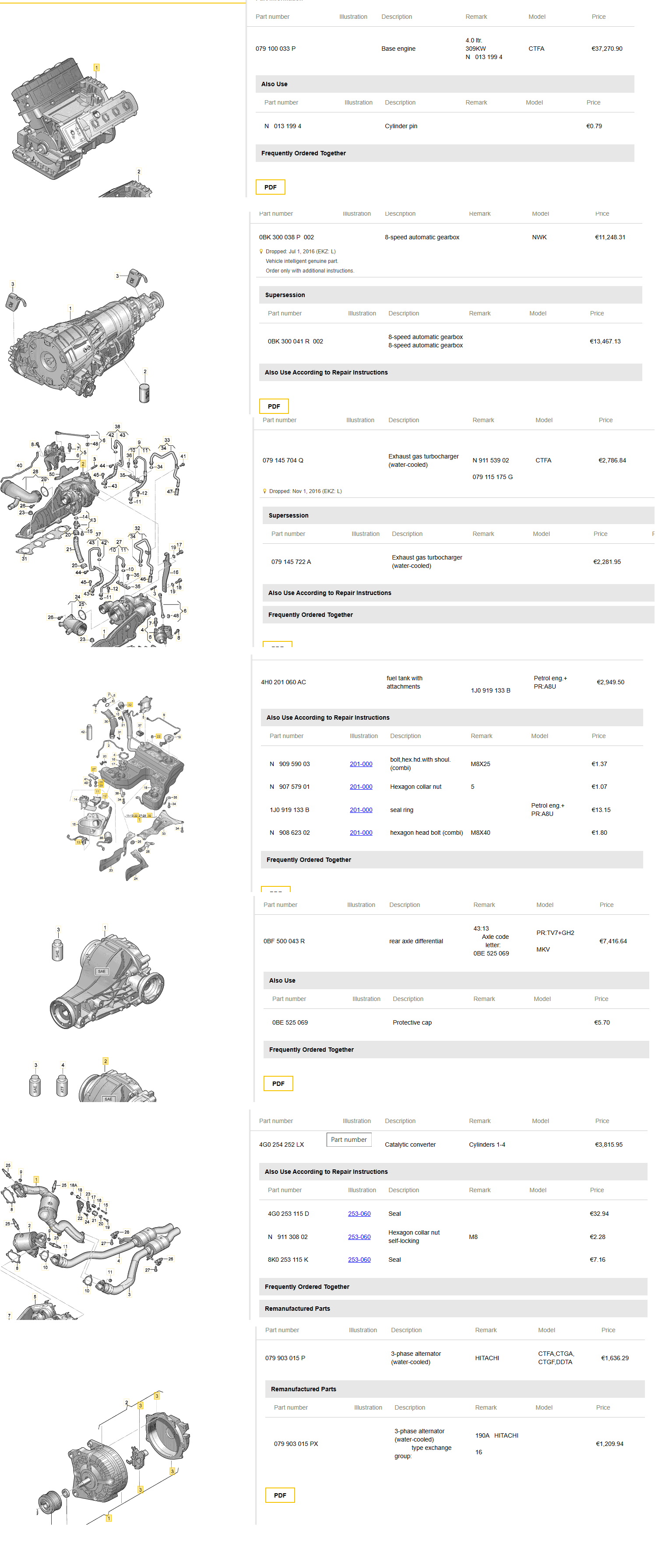
Task: Click the Dropped: Nov 1, 2016 notice
Action: (305, 491)
